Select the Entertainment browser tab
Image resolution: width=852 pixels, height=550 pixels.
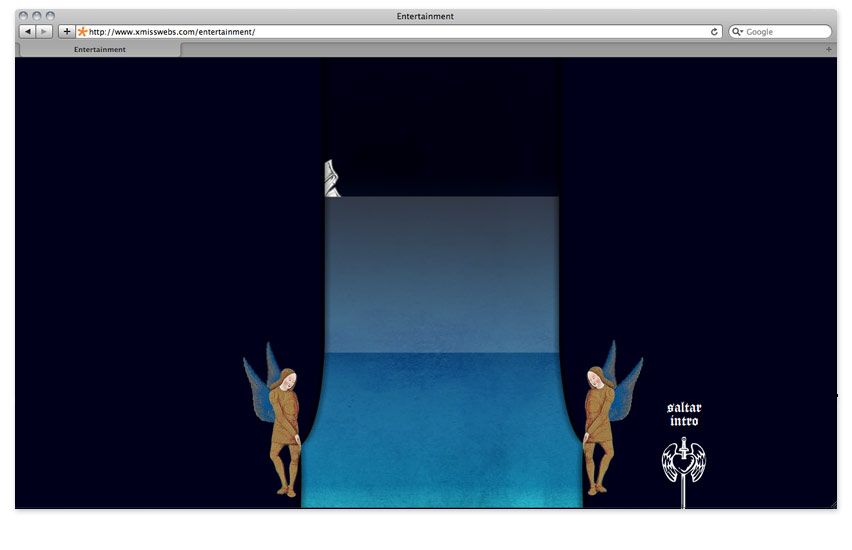100,49
